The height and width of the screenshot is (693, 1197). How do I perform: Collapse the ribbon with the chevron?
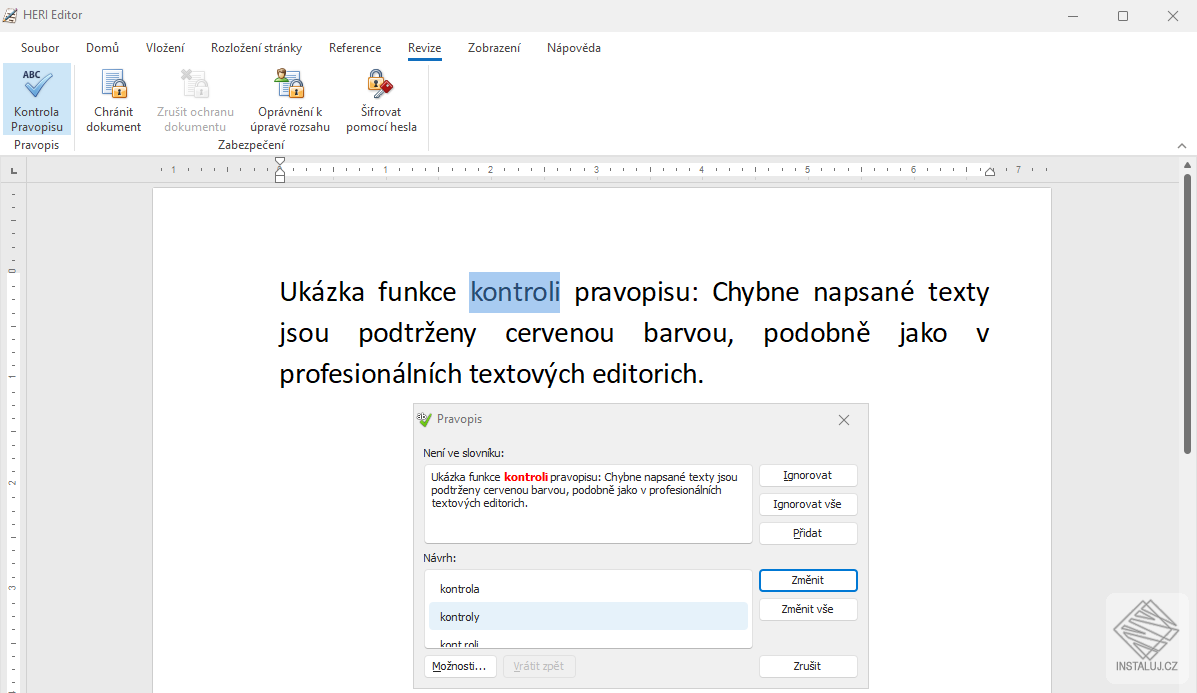(x=1182, y=146)
